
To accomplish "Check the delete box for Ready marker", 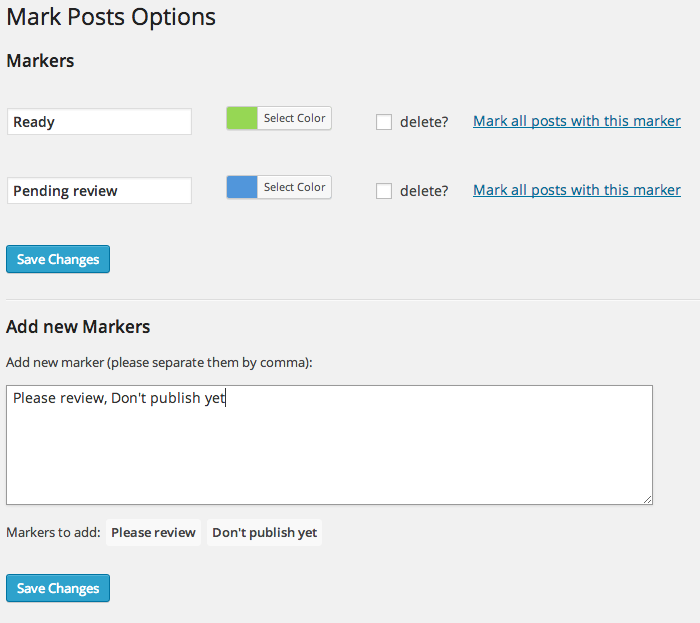I will point(384,122).
